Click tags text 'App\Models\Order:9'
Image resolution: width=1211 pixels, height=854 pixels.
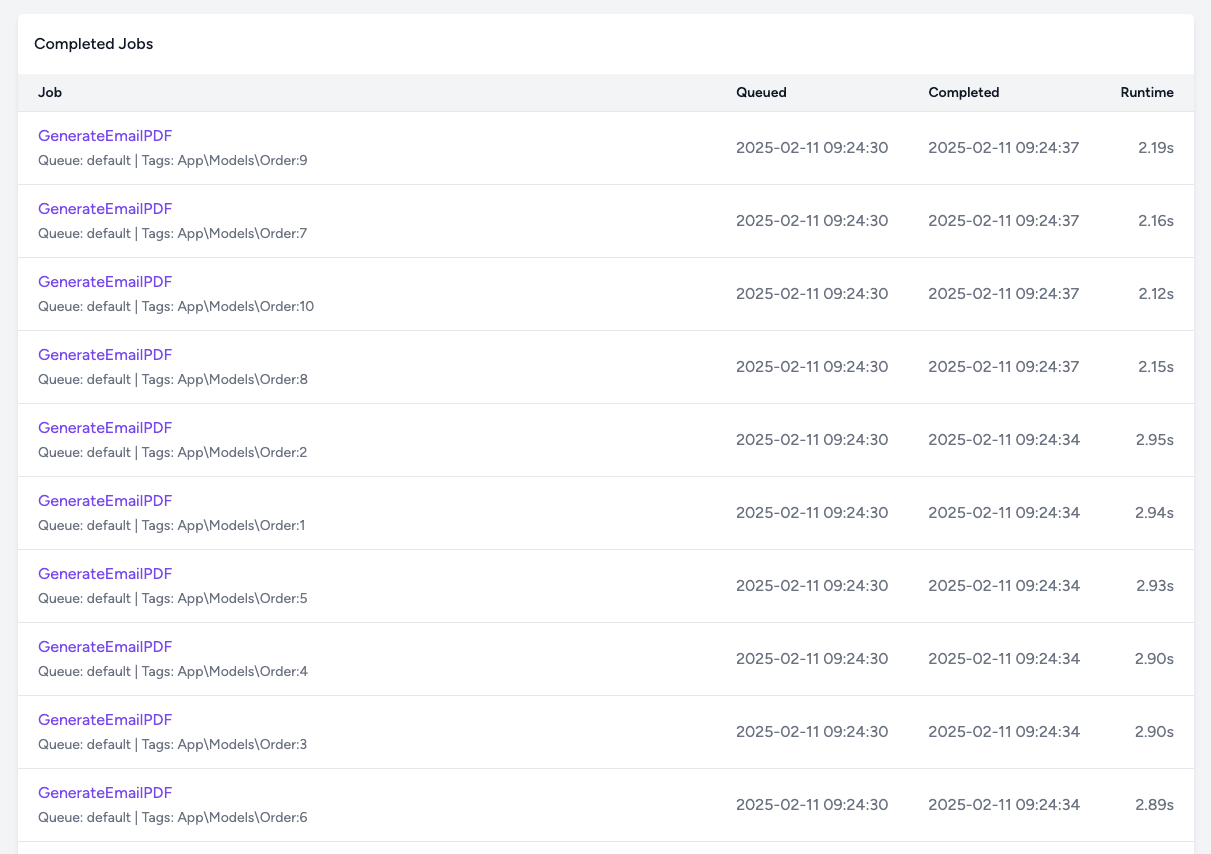243,160
